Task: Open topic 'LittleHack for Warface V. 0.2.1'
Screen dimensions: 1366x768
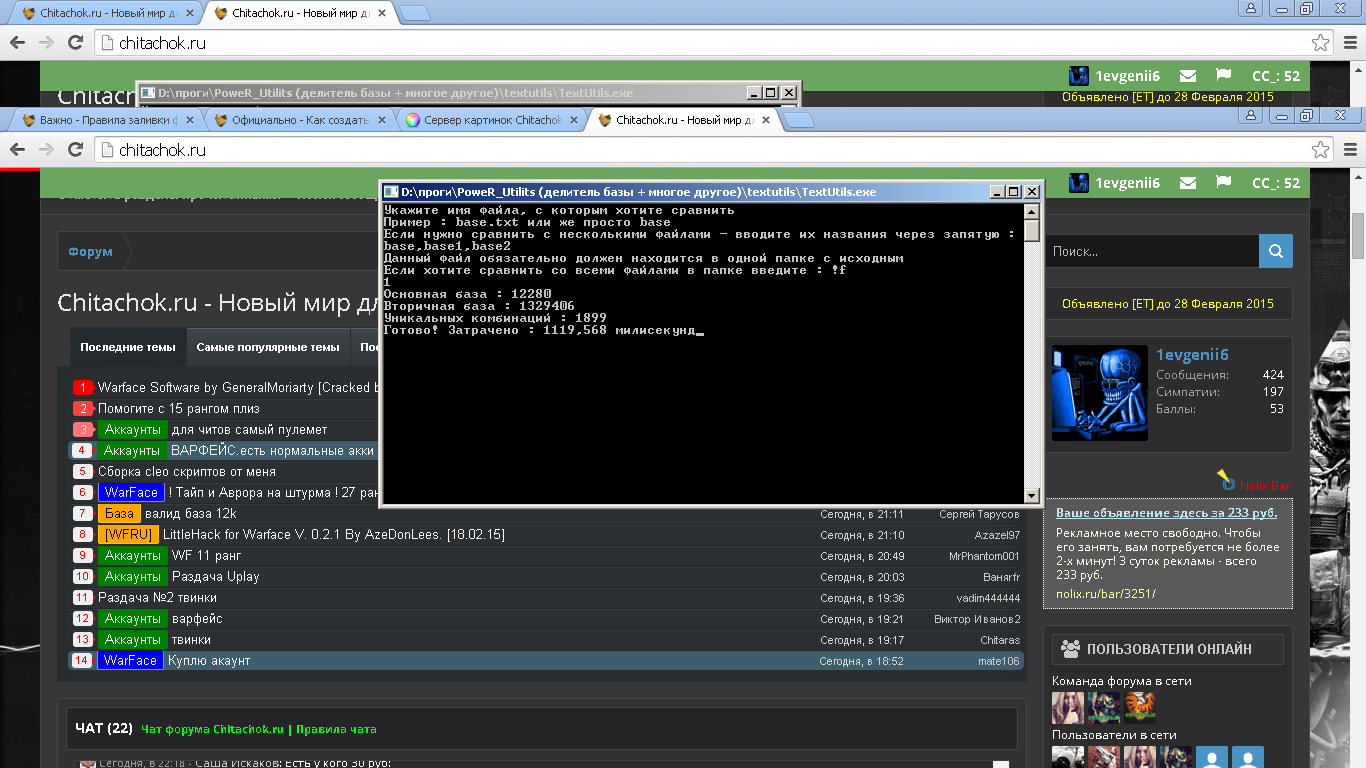Action: 334,535
